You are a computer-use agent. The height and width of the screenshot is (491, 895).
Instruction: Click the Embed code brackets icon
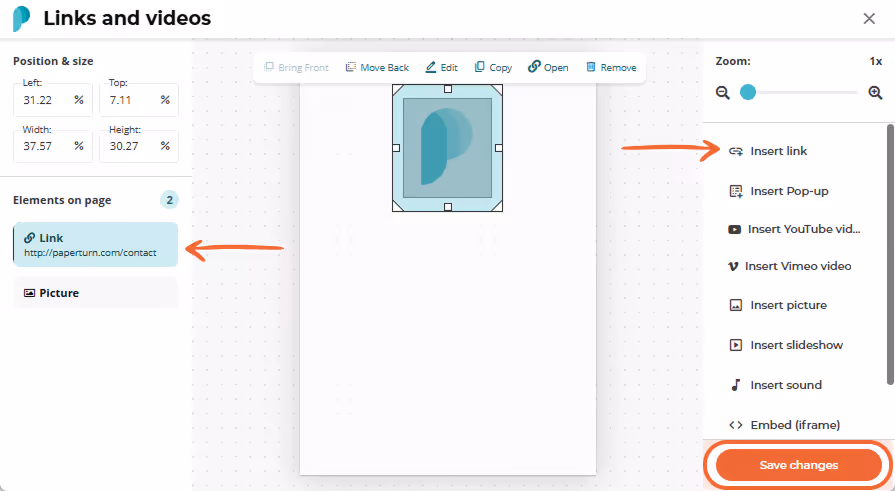[736, 425]
